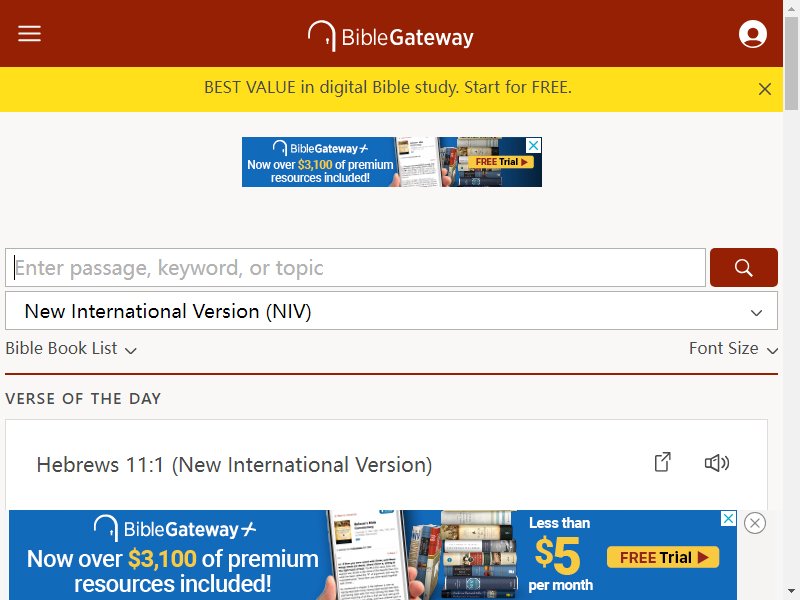Click the vertical page scrollbar thumb
This screenshot has width=800, height=600.
tap(791, 64)
